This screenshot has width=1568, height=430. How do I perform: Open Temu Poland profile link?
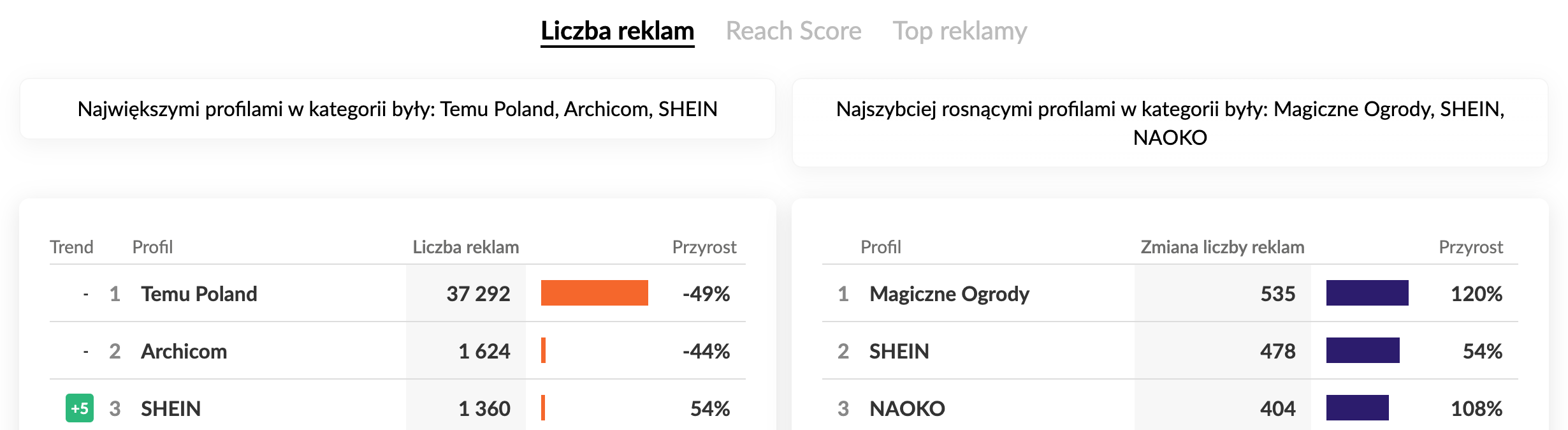click(x=199, y=293)
